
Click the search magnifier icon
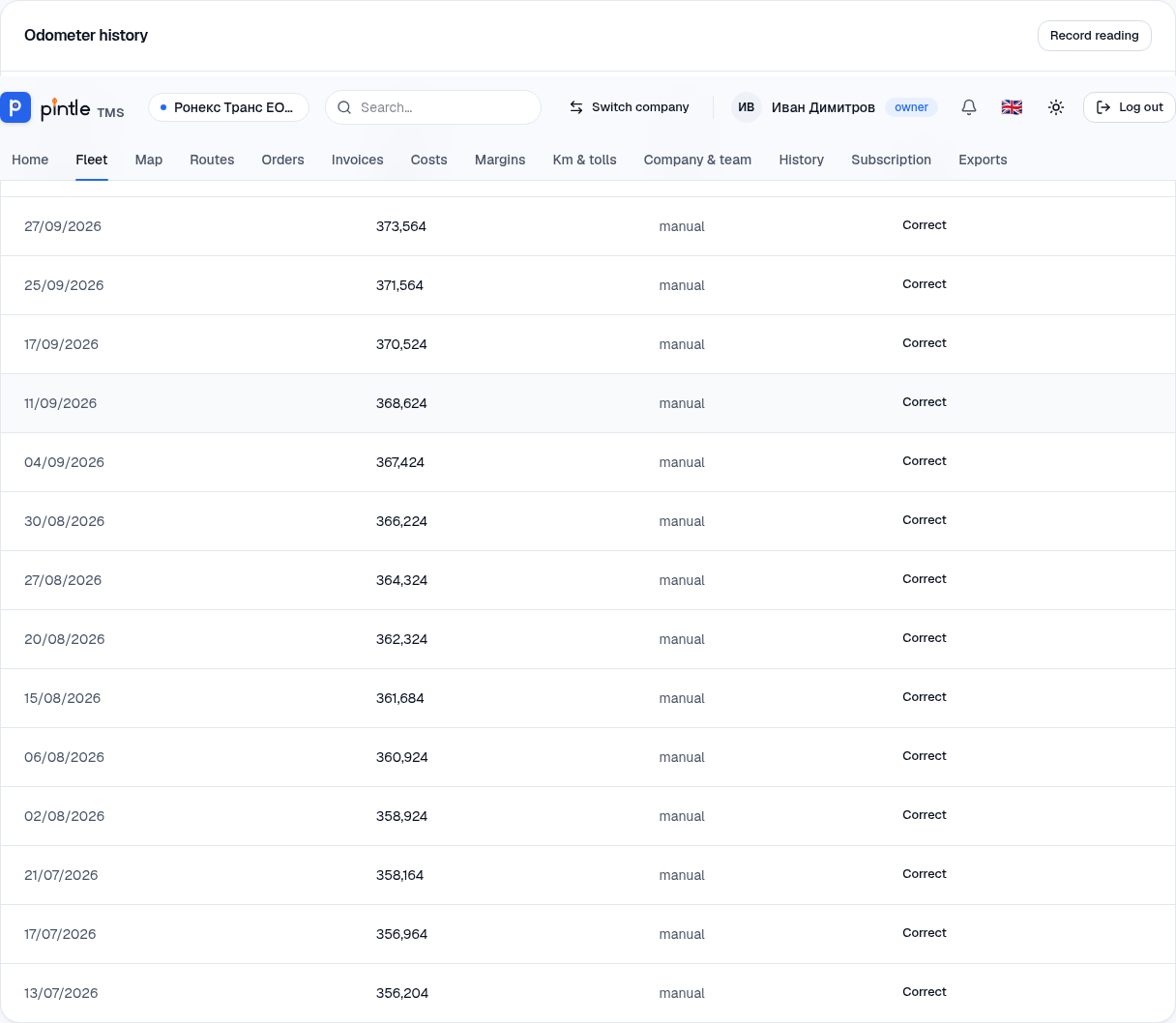[x=344, y=107]
